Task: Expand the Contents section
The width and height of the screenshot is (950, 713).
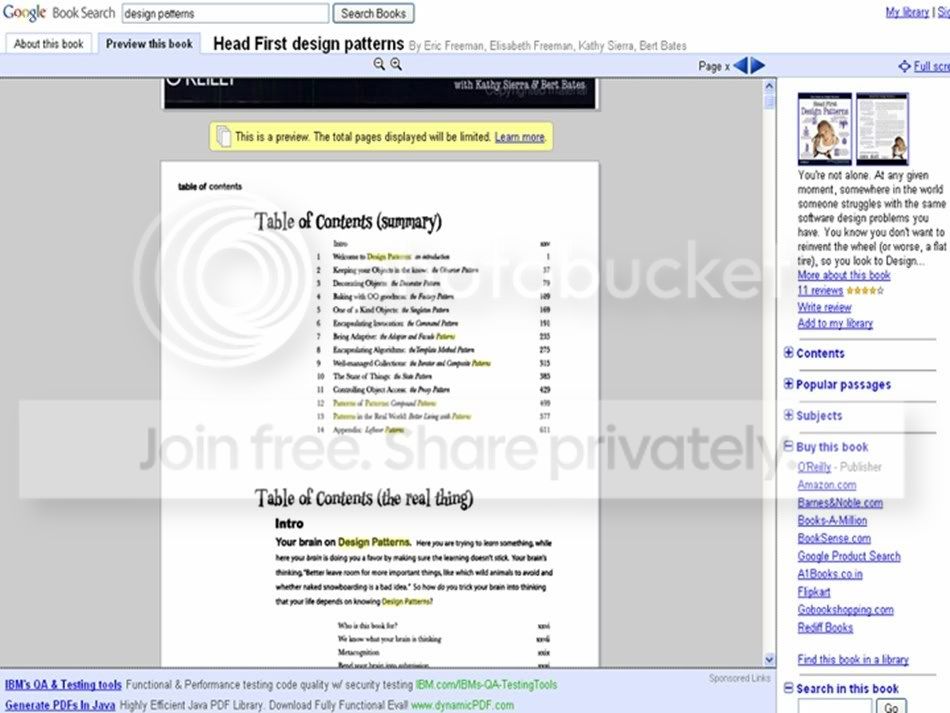Action: click(788, 353)
